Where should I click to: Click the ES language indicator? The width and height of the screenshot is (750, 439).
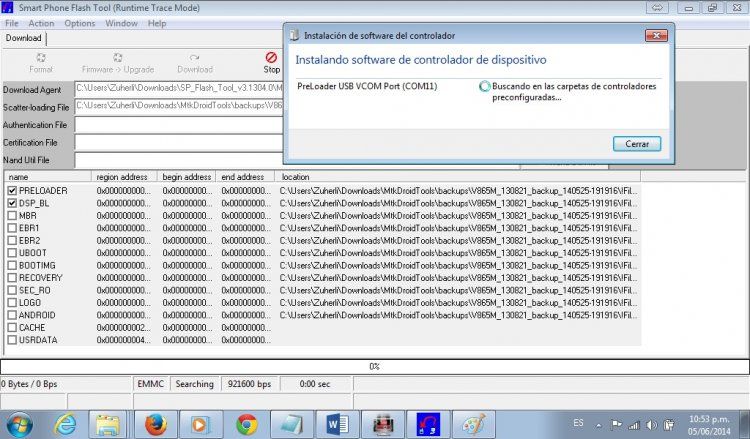pyautogui.click(x=578, y=423)
